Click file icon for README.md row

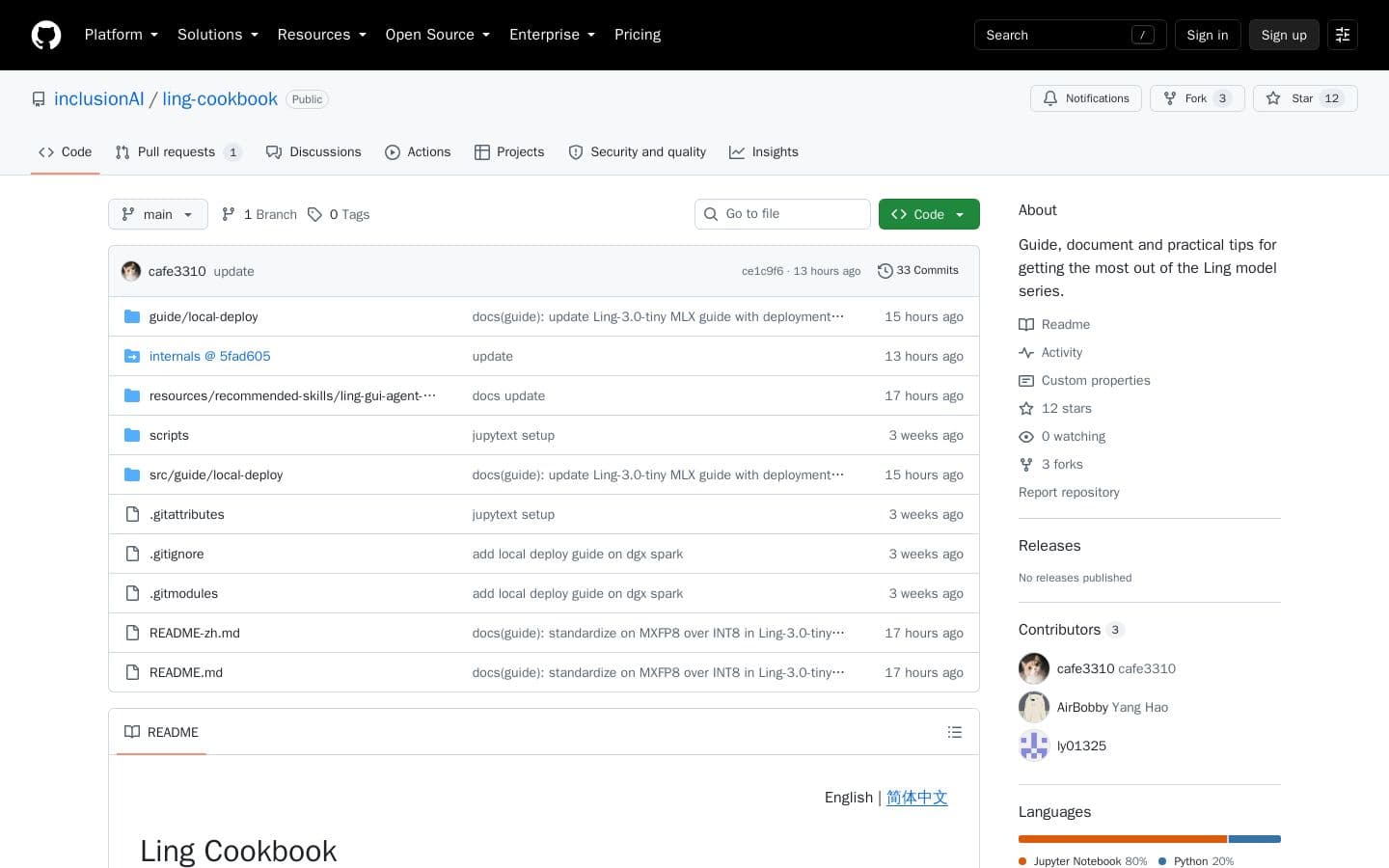click(x=132, y=672)
